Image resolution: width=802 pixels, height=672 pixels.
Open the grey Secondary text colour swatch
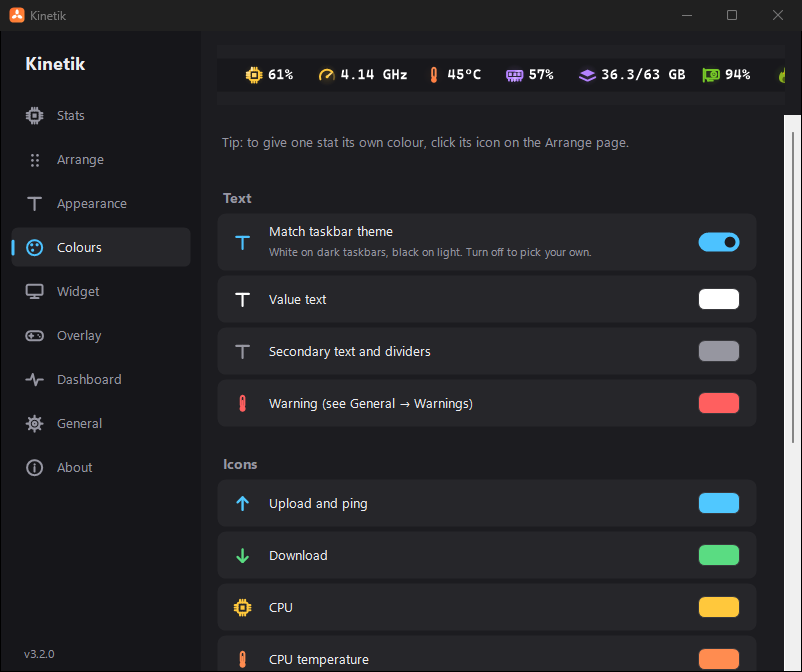pyautogui.click(x=719, y=351)
